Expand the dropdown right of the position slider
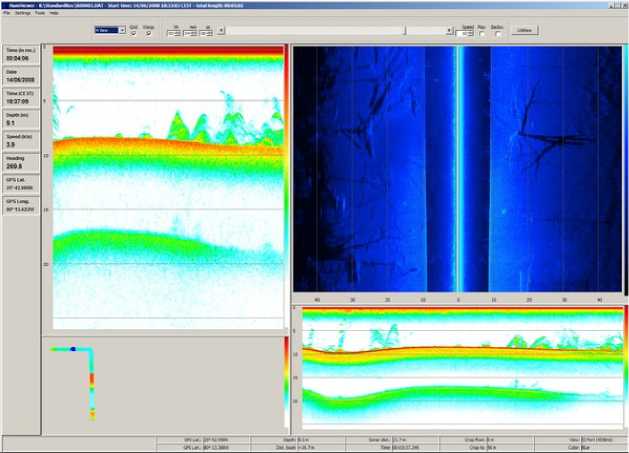 coord(448,31)
